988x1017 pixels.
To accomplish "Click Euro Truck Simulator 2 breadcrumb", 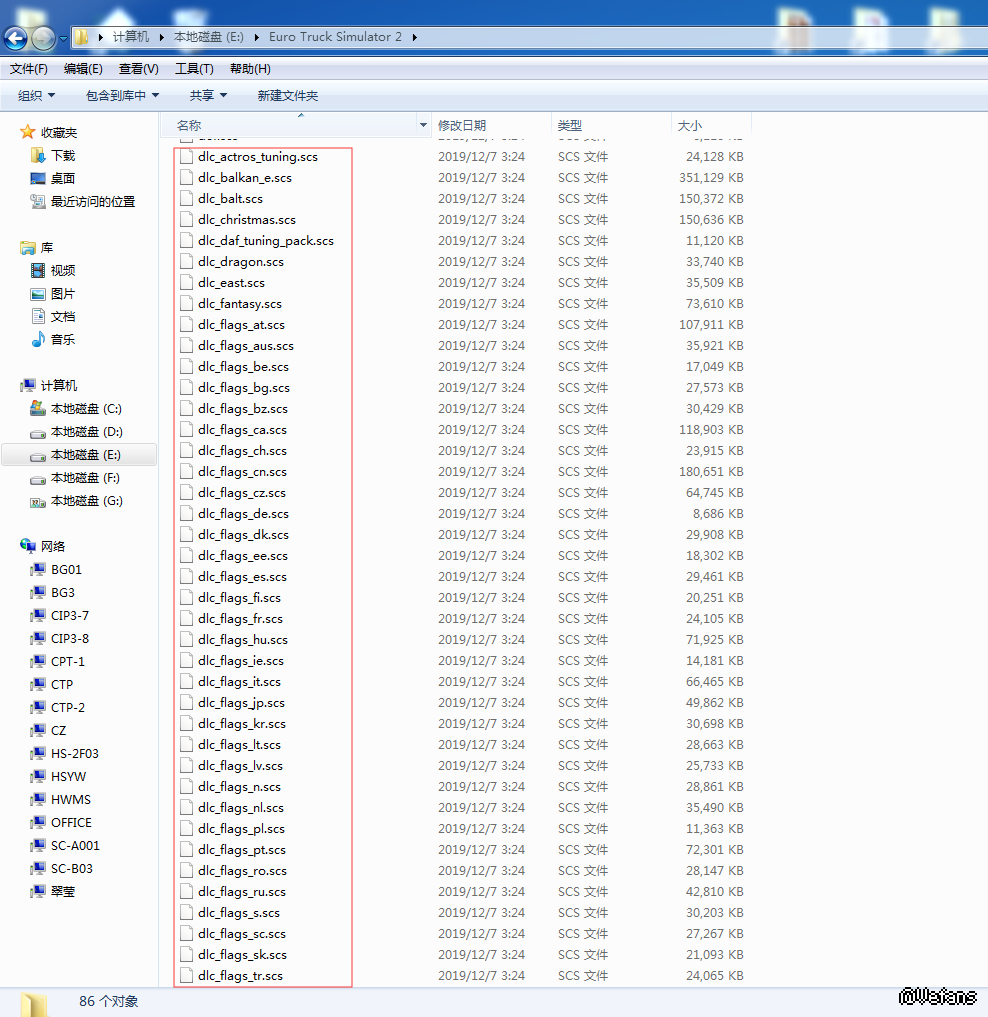I will click(x=335, y=37).
